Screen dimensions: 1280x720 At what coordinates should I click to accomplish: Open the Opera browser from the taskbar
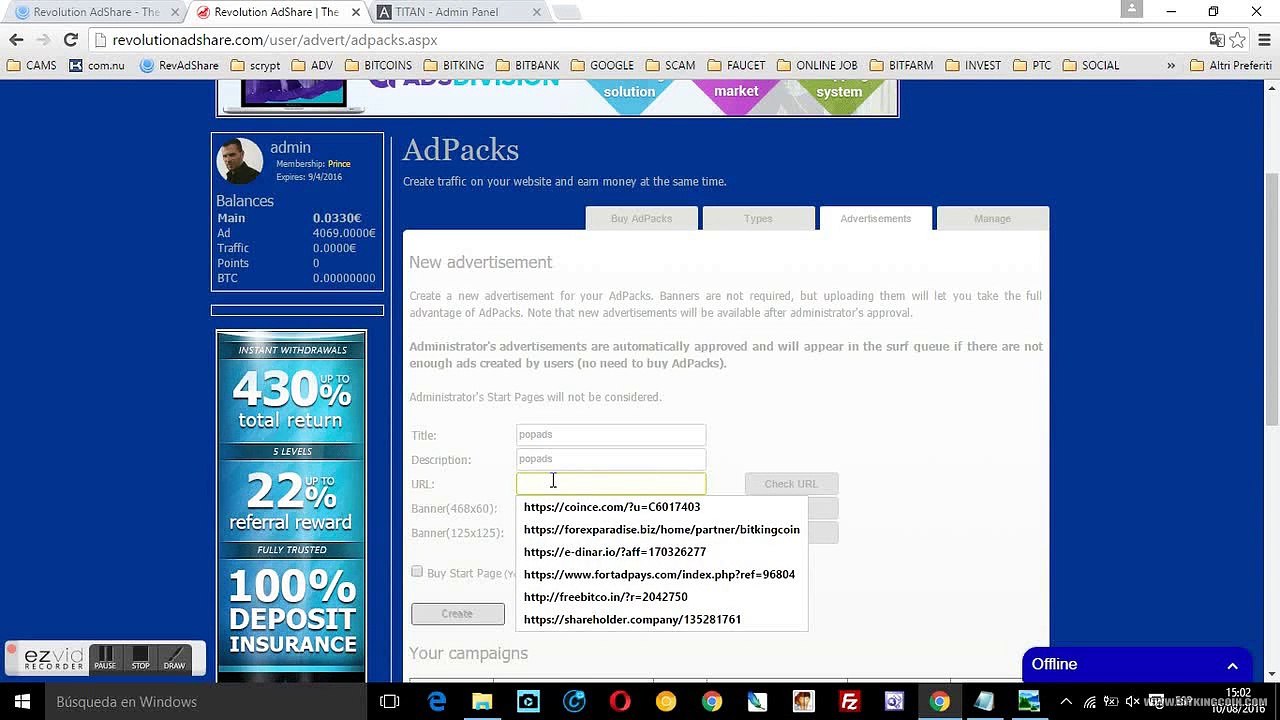pyautogui.click(x=620, y=701)
